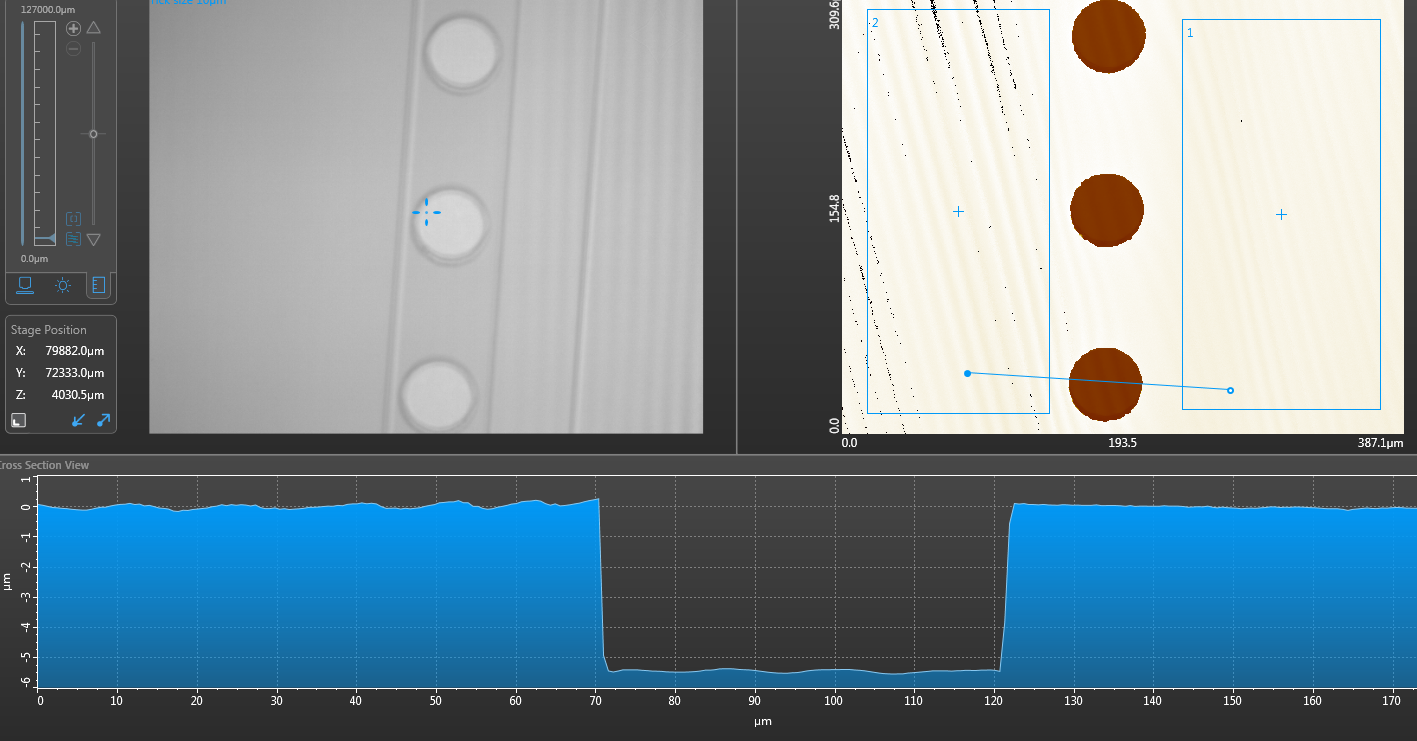Click the blue crosshair in camera view
The image size is (1417, 741).
click(x=426, y=212)
